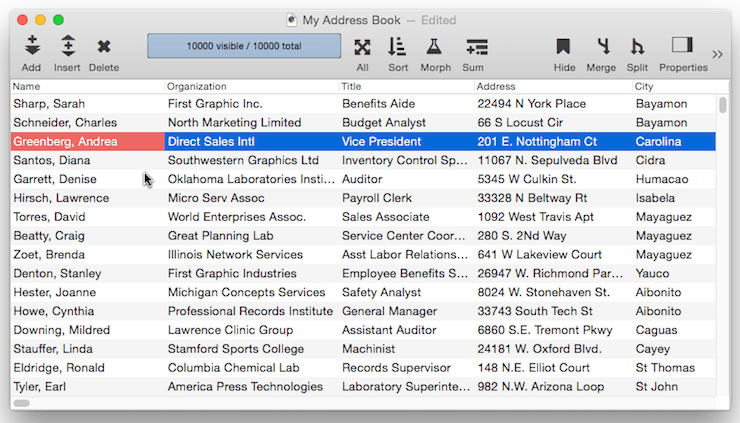Select the 'Stauffer, Linda' name cell

(87, 349)
